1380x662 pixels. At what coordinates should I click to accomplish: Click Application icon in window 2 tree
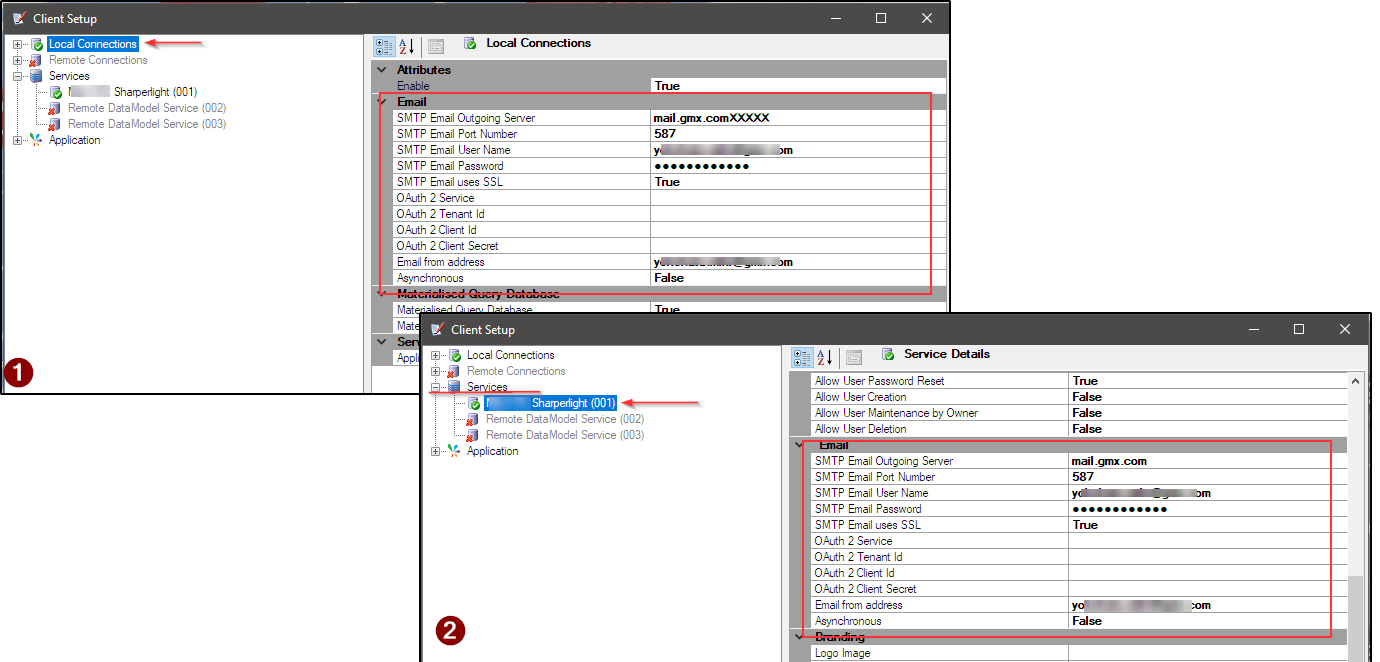point(455,451)
